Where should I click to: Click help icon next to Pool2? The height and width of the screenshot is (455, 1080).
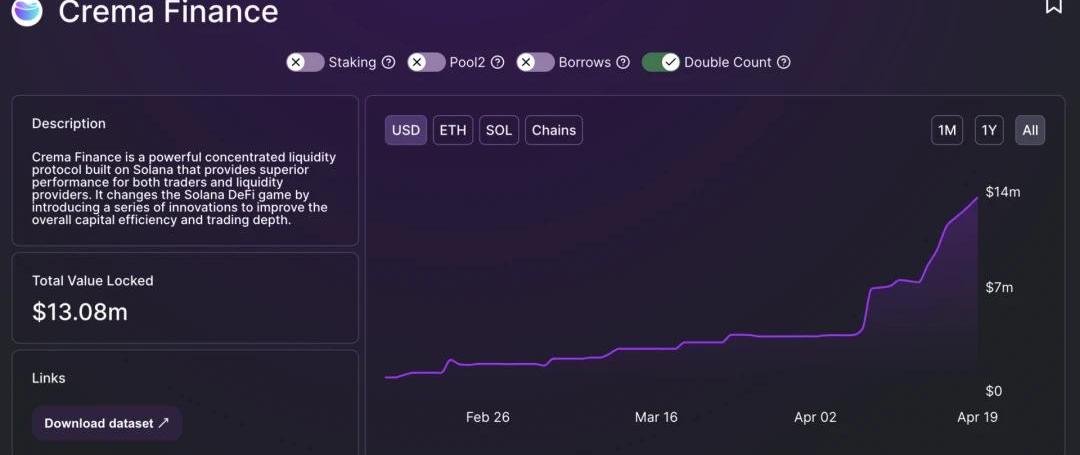click(498, 62)
